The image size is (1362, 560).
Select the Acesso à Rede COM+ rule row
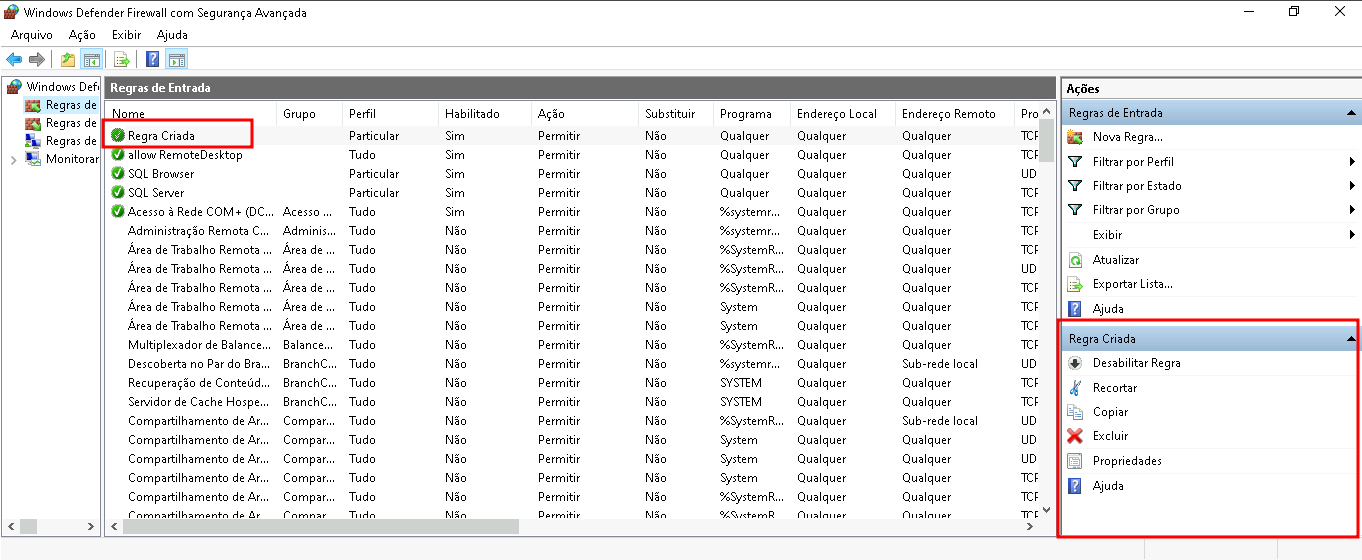[x=574, y=212]
